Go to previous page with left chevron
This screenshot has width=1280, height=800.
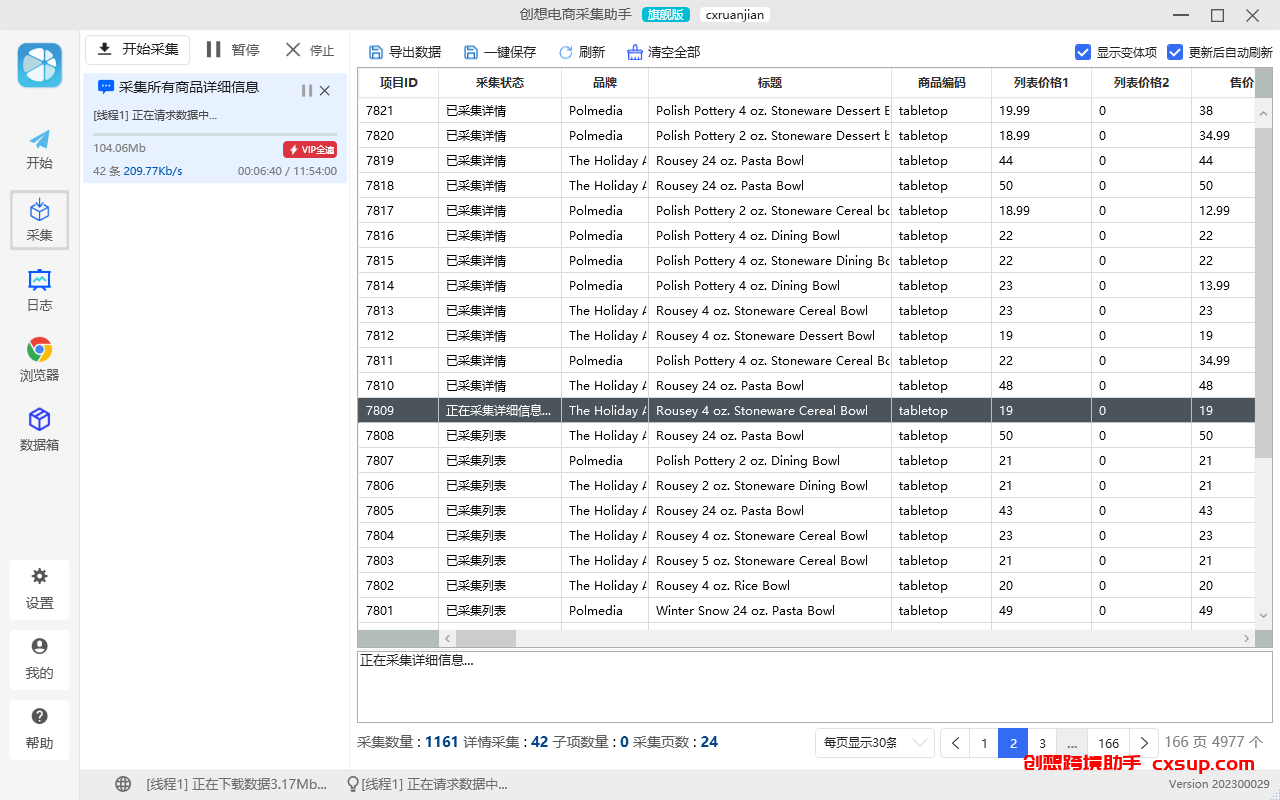[955, 743]
